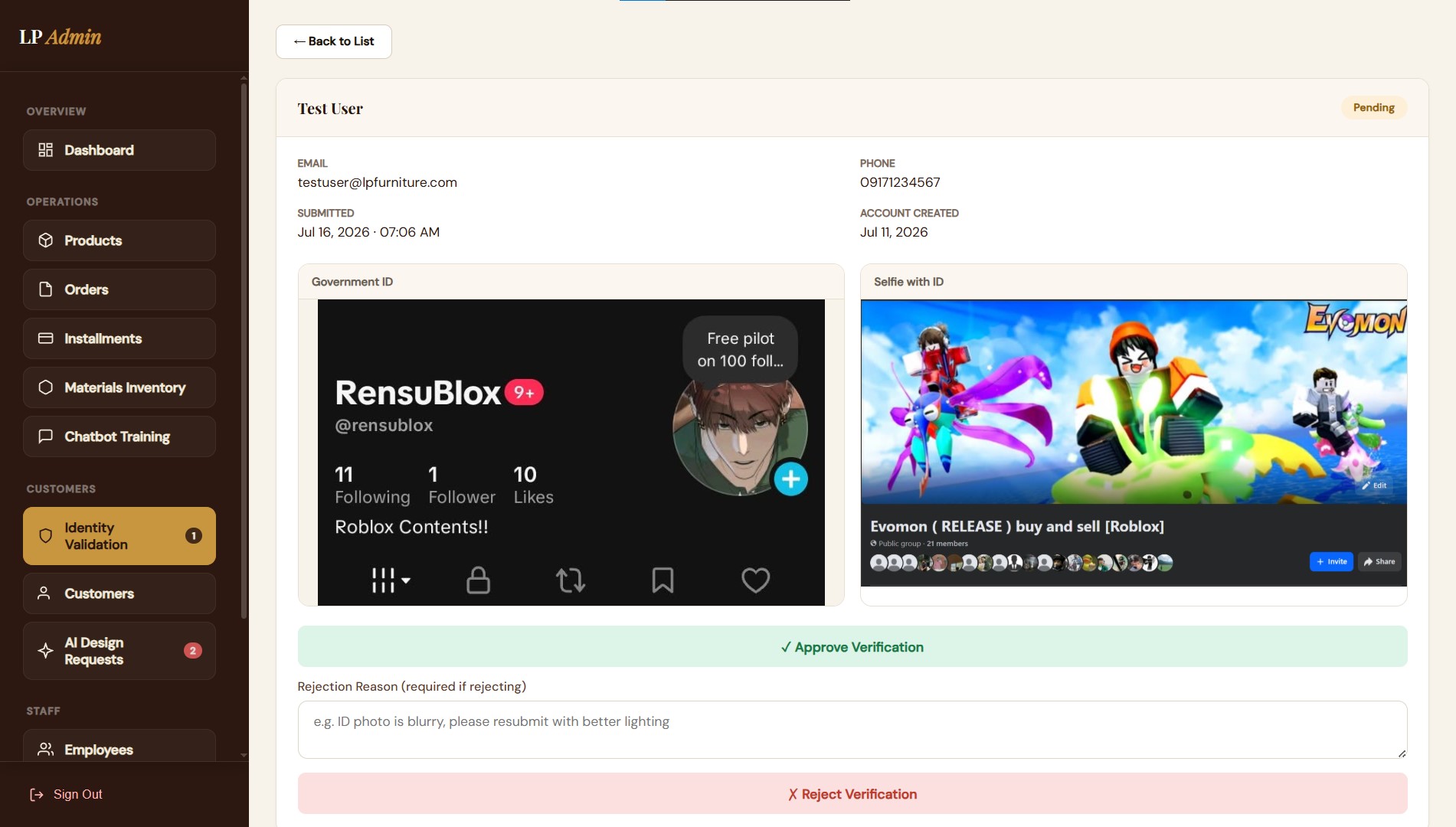
Task: Click the Chatbot Training speech bubble icon
Action: click(x=46, y=436)
